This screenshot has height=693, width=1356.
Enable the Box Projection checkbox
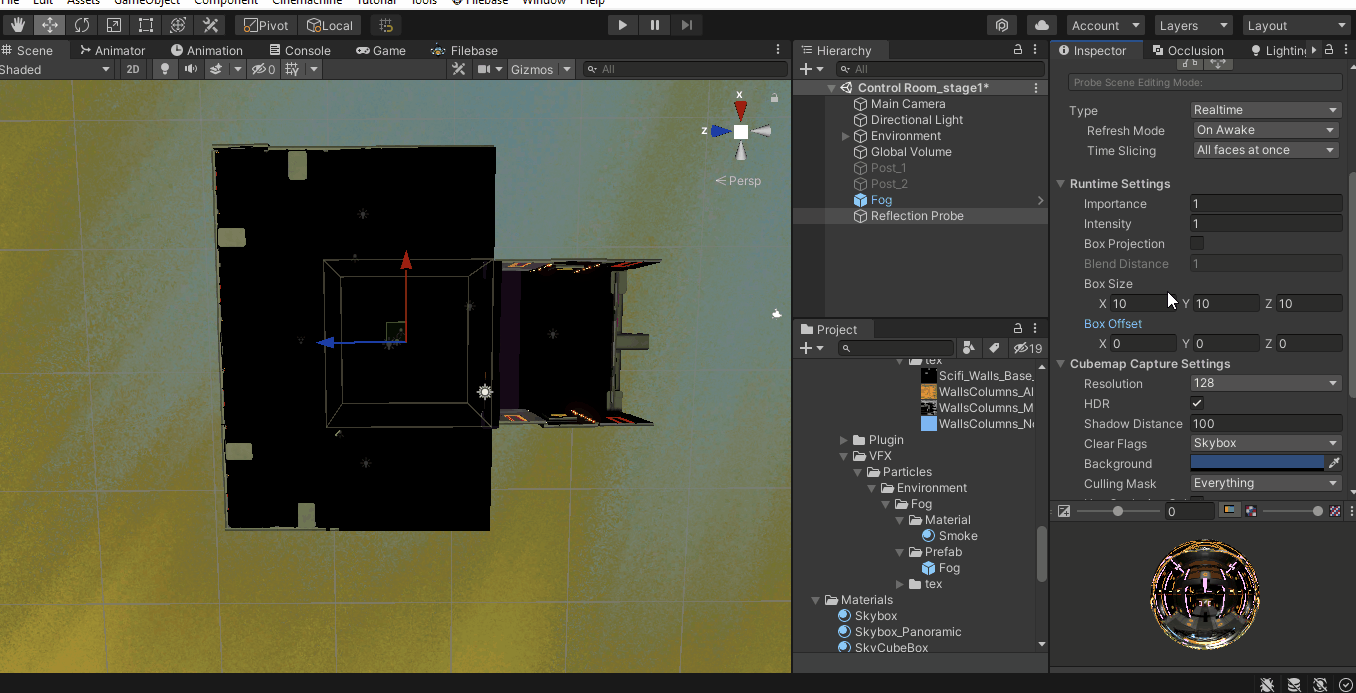[1197, 243]
